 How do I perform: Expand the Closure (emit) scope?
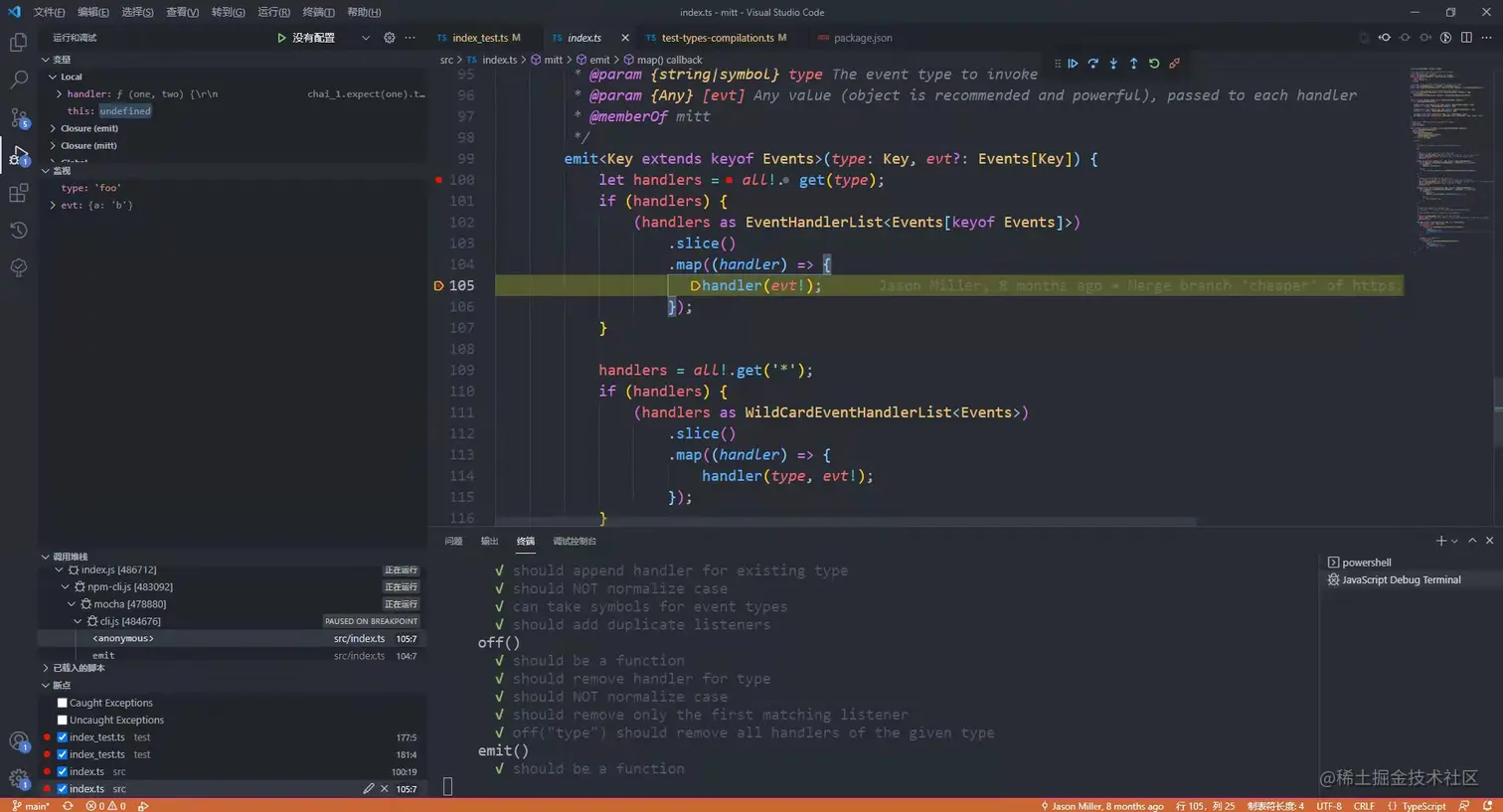(x=53, y=128)
